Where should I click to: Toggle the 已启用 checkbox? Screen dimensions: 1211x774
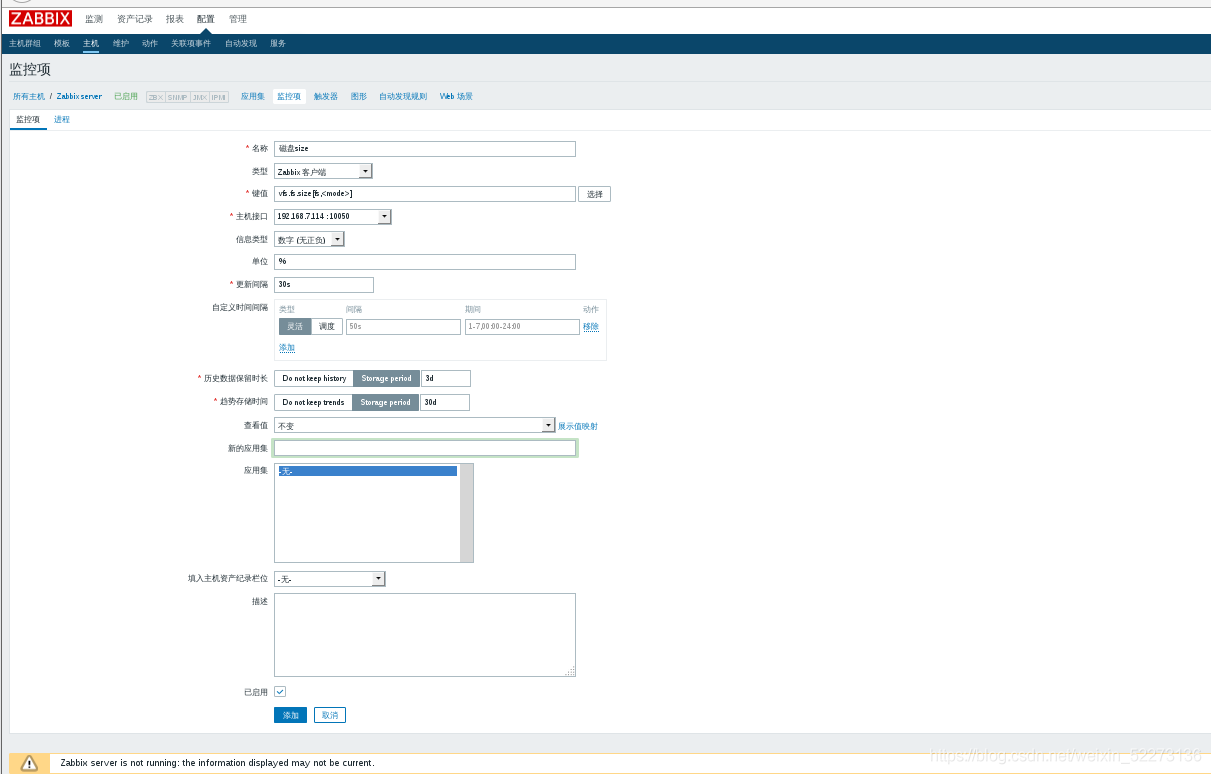tap(280, 691)
